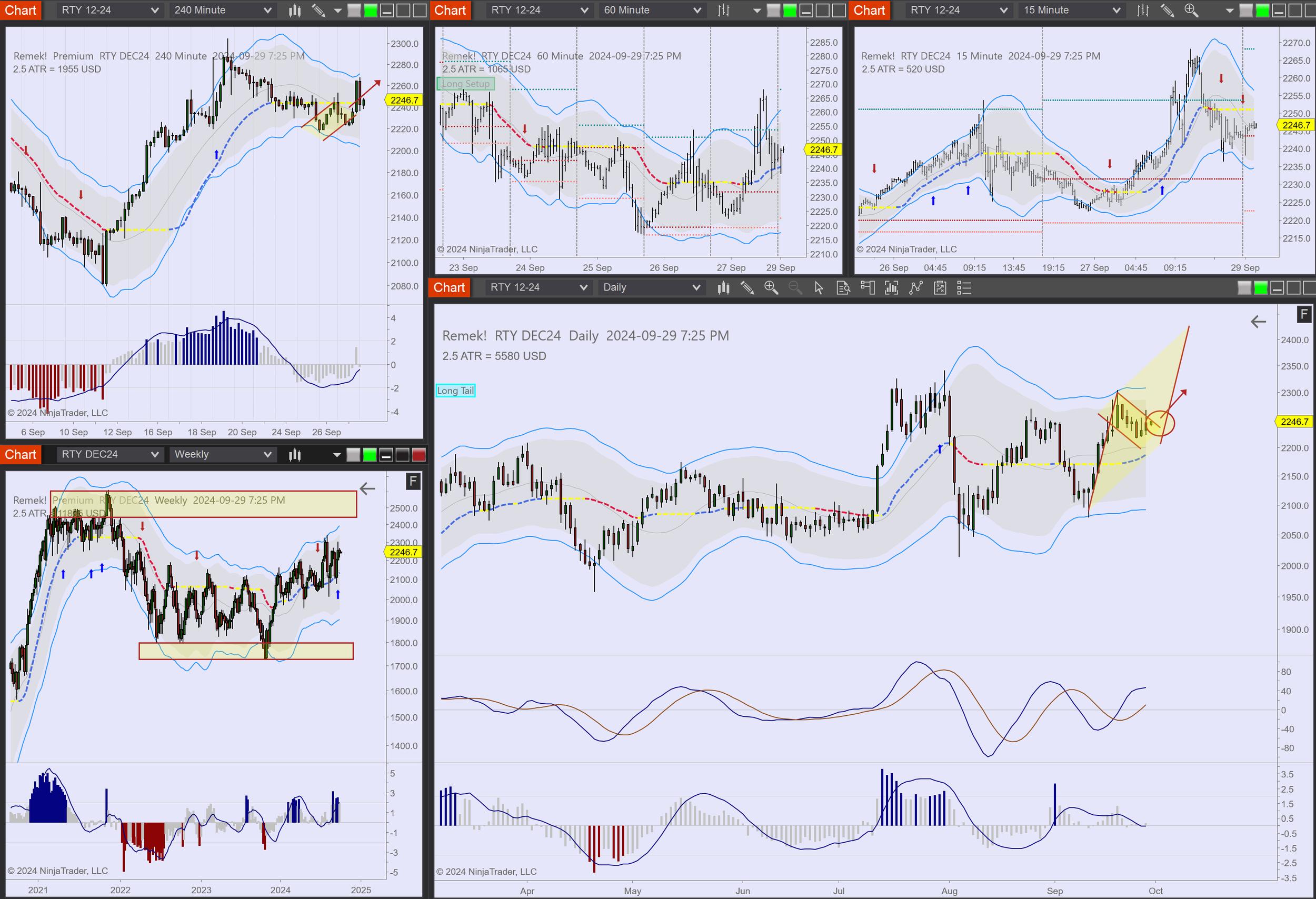This screenshot has height=899, width=1316.
Task: Open toolbar overflow arrow in Weekly chart
Action: tap(337, 455)
